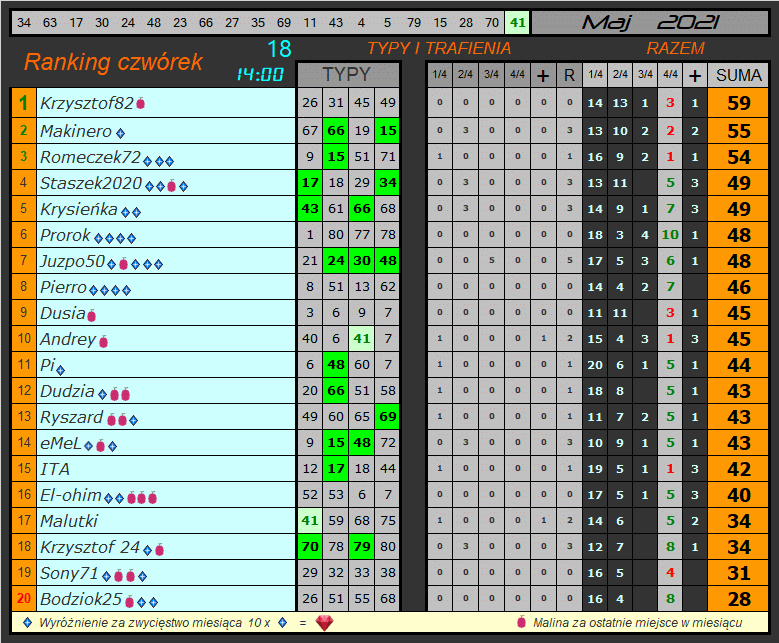Click rank number 1 beside Krzysztof82
The height and width of the screenshot is (643, 779).
tap(23, 103)
